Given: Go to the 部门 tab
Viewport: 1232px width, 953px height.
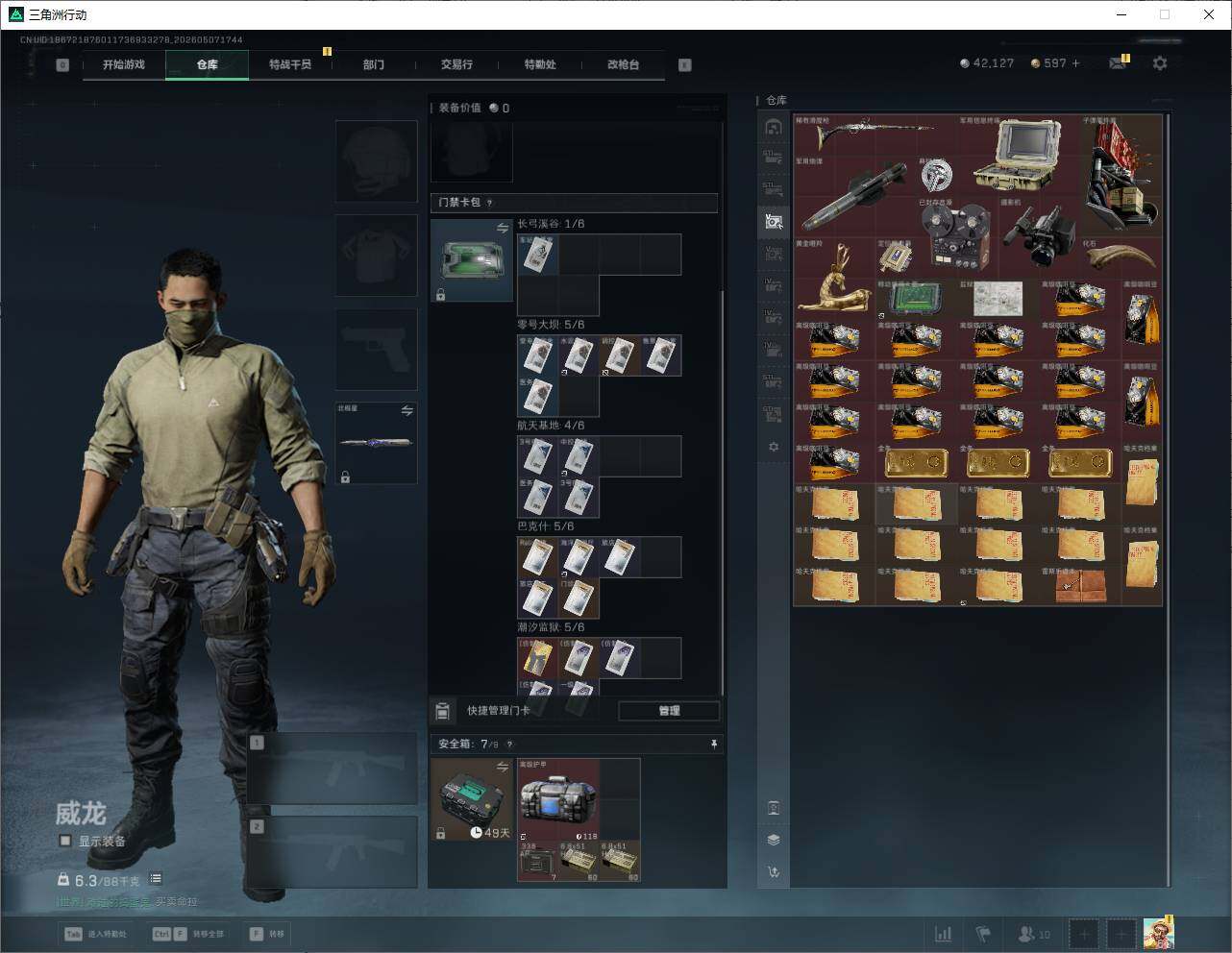Looking at the screenshot, I should 374,64.
